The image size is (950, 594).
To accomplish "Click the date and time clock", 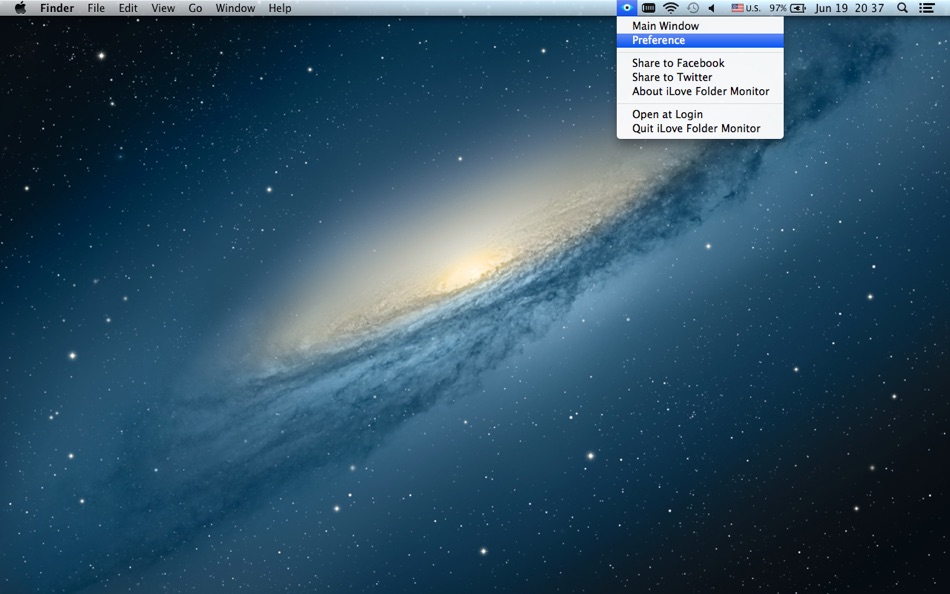I will (849, 8).
